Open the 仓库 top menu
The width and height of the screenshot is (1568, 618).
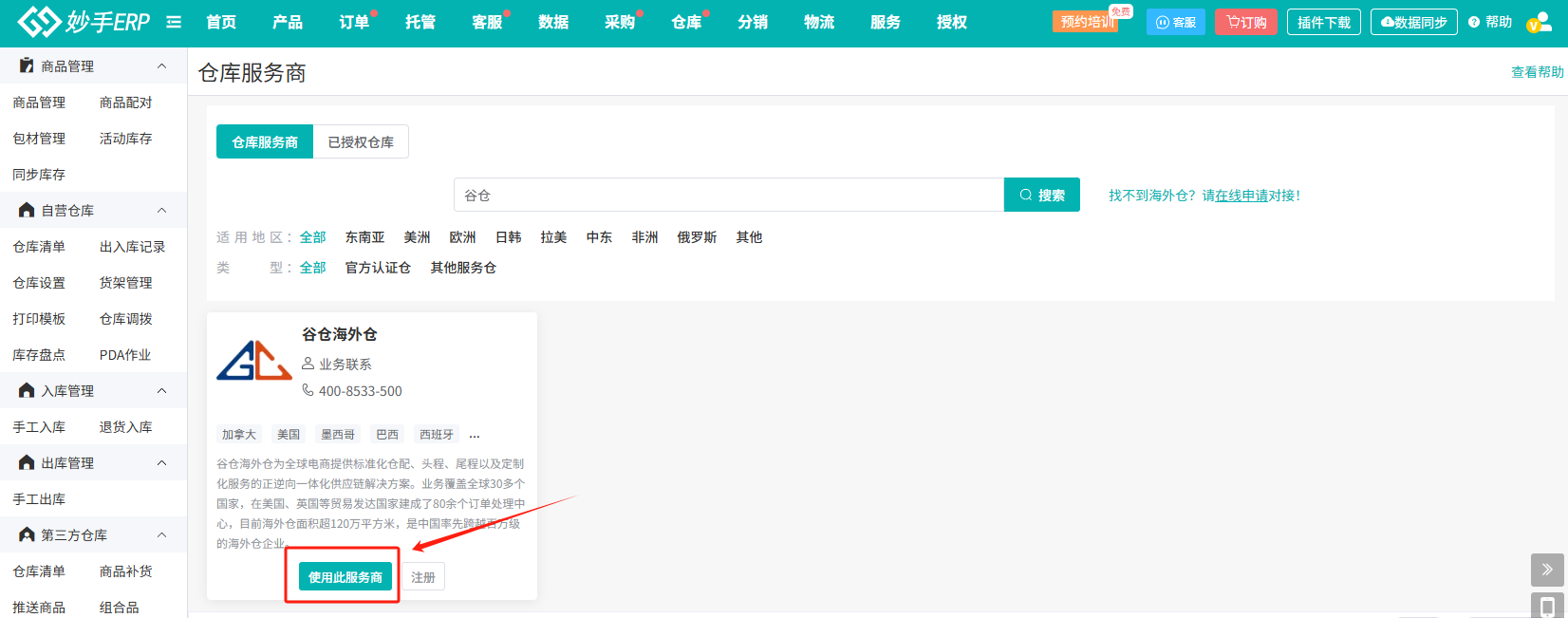tap(686, 22)
